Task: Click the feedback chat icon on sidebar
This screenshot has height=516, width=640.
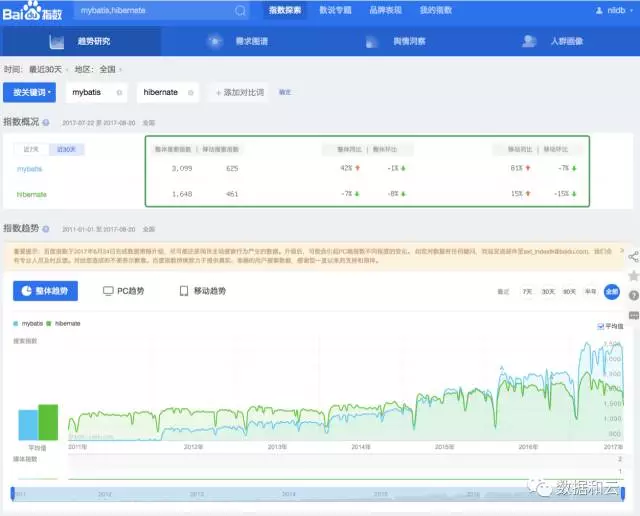Action: coord(633,315)
